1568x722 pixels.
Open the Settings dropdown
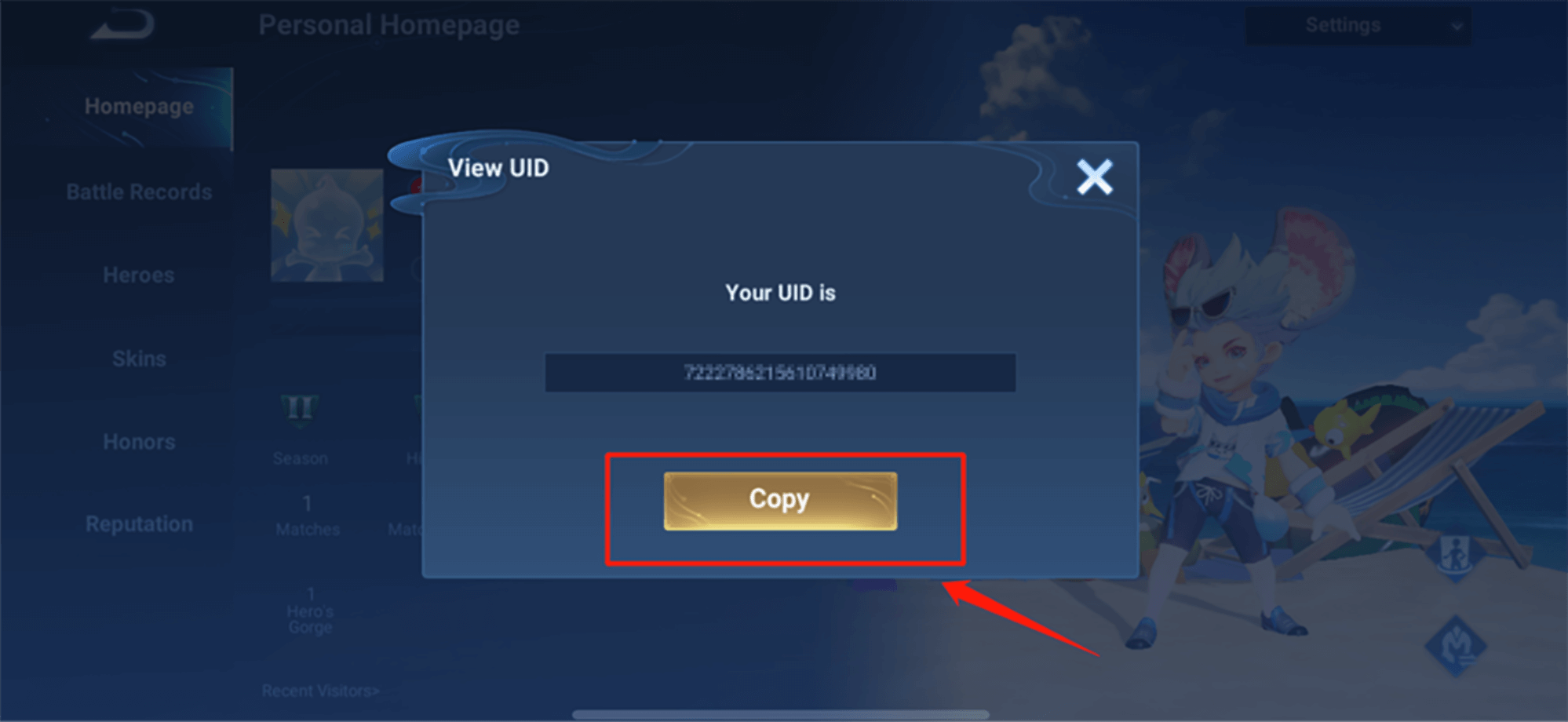(1358, 25)
